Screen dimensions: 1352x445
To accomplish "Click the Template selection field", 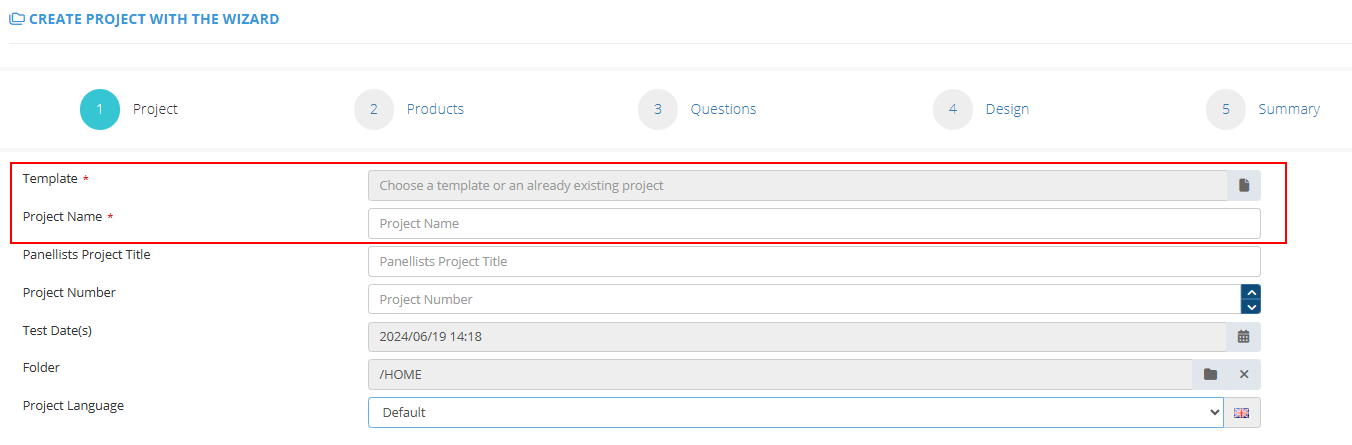I will 797,186.
